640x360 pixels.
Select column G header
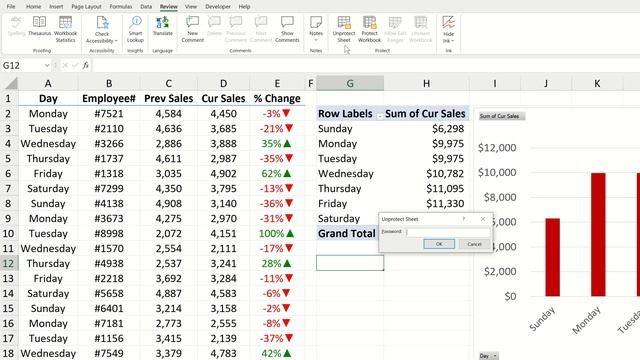pos(350,84)
